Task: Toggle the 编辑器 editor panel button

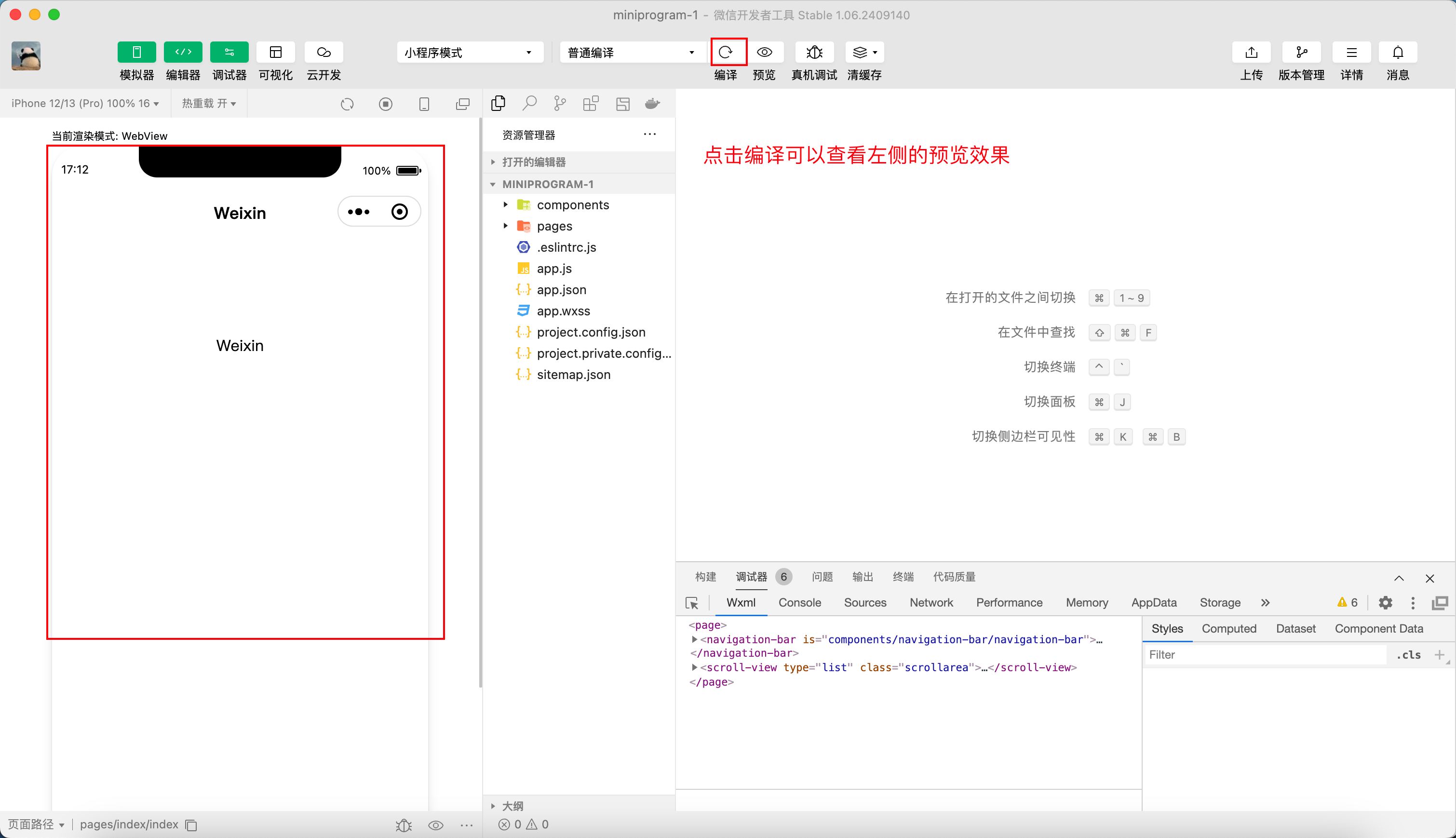Action: tap(182, 53)
